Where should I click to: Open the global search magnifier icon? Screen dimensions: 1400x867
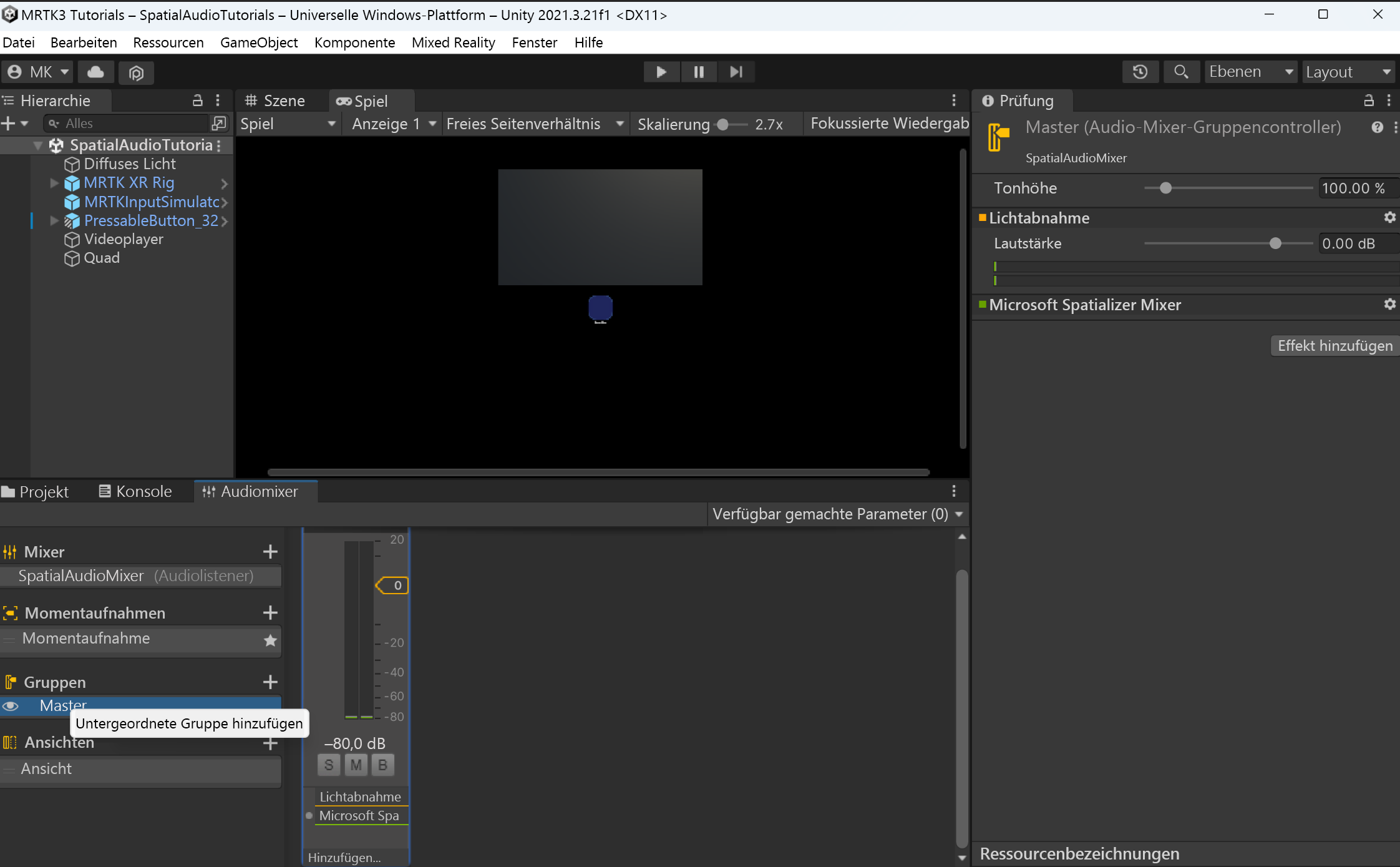pos(1181,72)
